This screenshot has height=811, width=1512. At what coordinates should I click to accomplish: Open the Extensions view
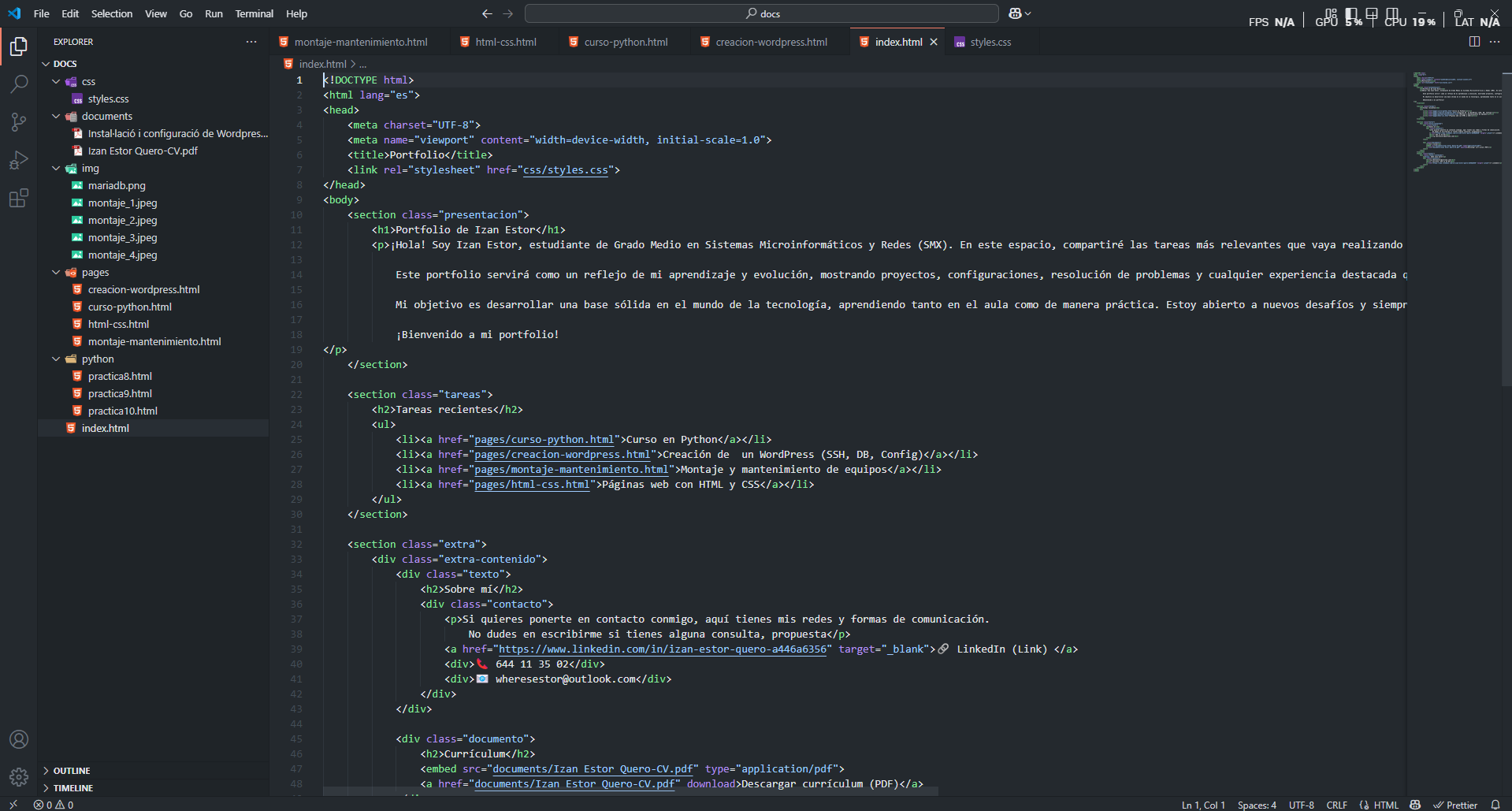tap(19, 198)
